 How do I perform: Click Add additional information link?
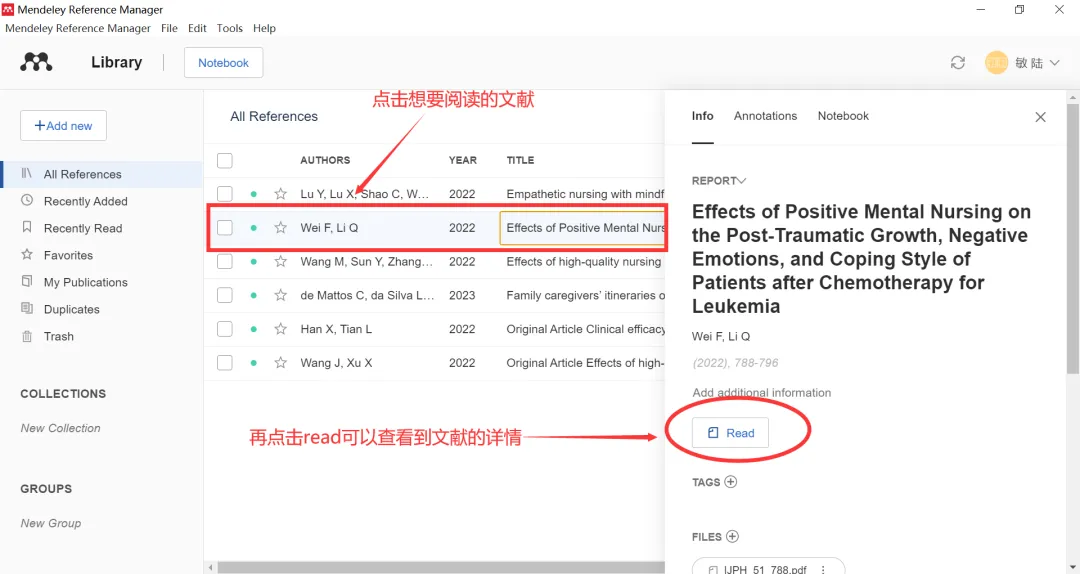pyautogui.click(x=762, y=393)
